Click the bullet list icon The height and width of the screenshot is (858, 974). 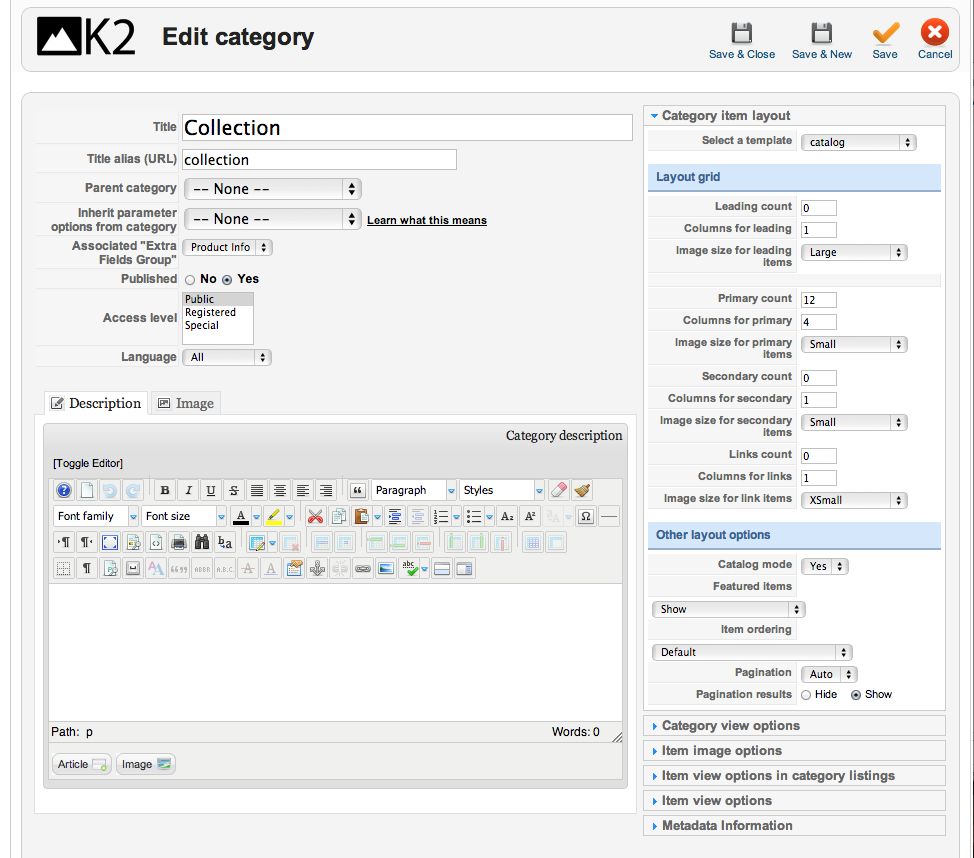(x=474, y=516)
